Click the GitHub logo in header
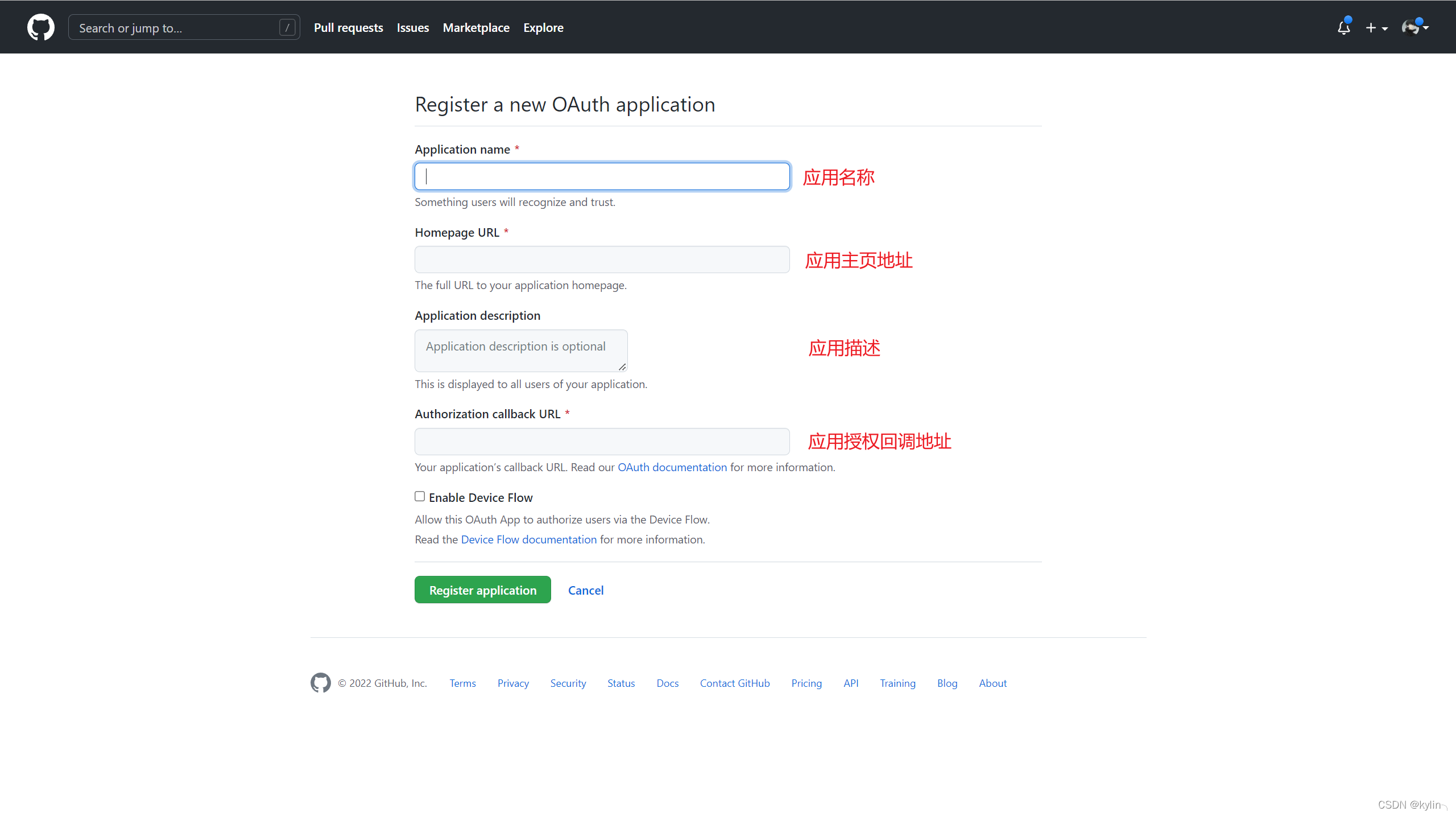The image size is (1456, 816). click(x=41, y=27)
